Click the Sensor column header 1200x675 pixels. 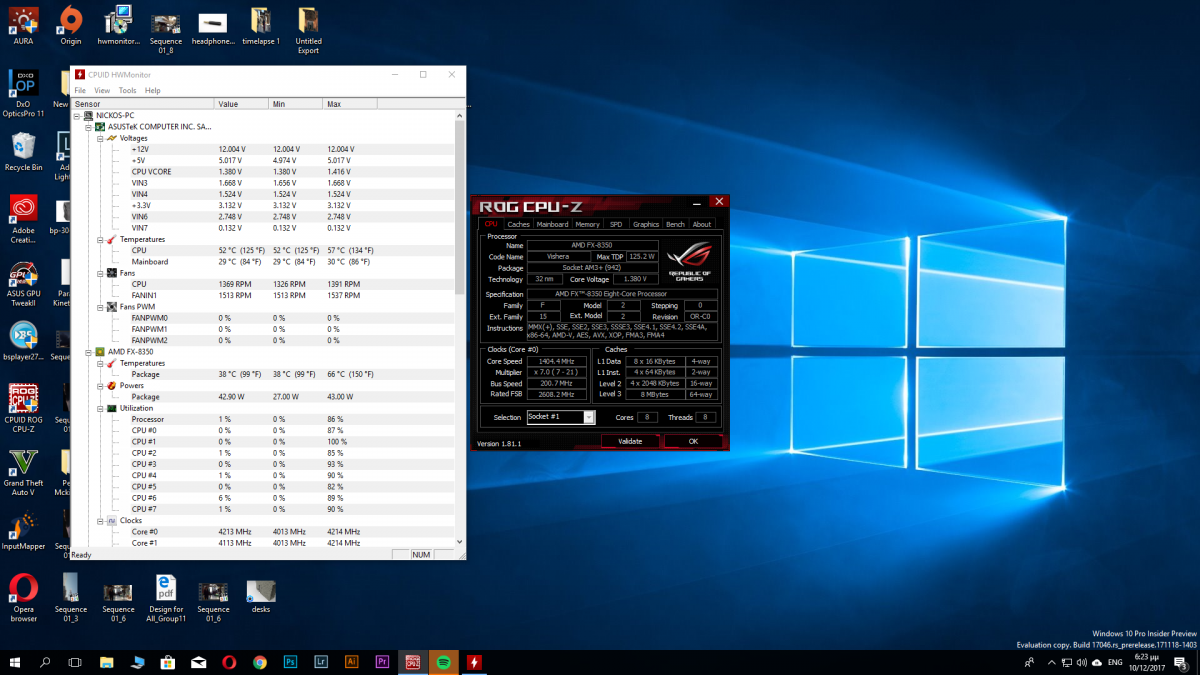[x=143, y=104]
